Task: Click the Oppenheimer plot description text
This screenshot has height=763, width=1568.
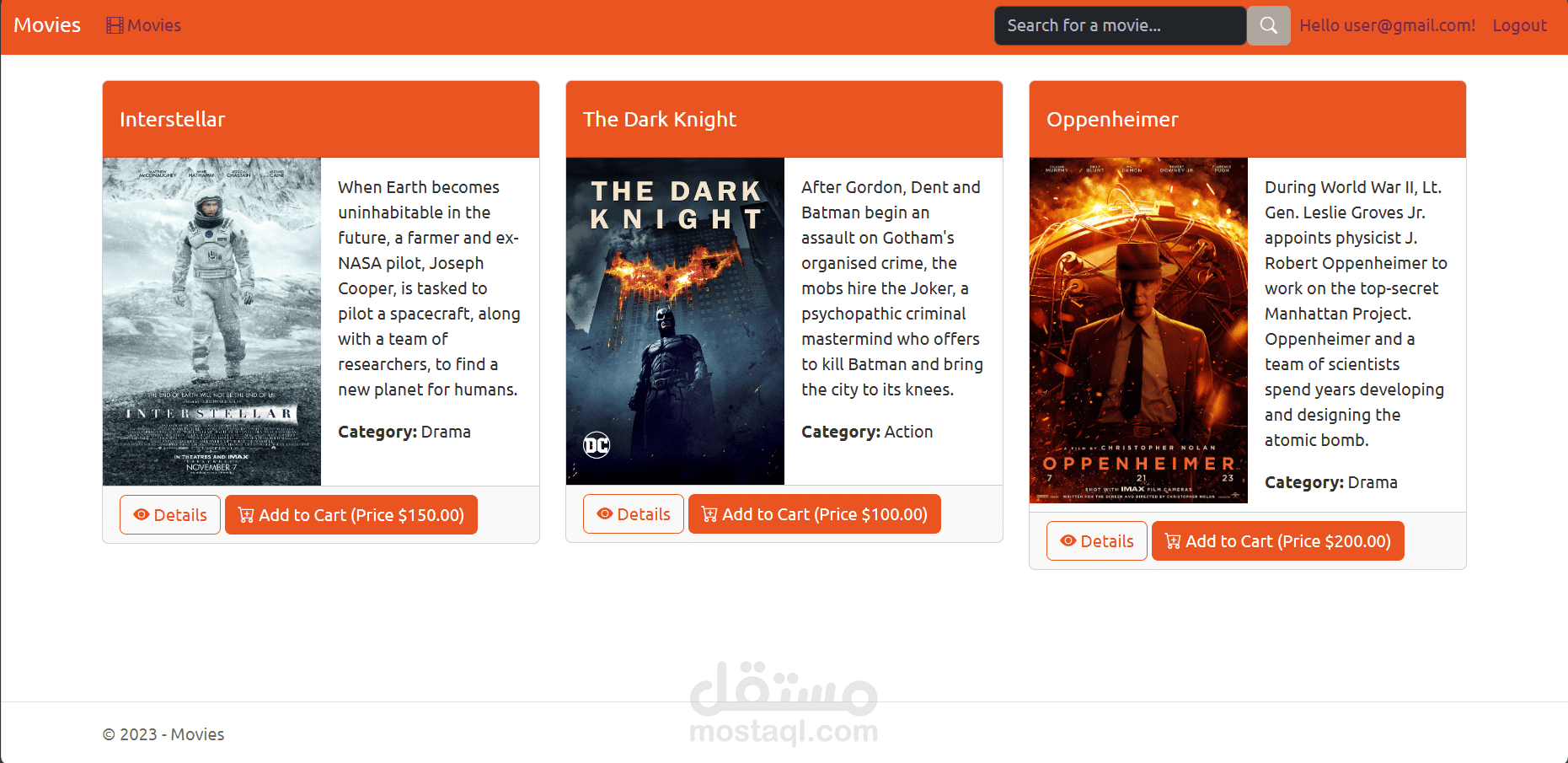Action: coord(1356,314)
